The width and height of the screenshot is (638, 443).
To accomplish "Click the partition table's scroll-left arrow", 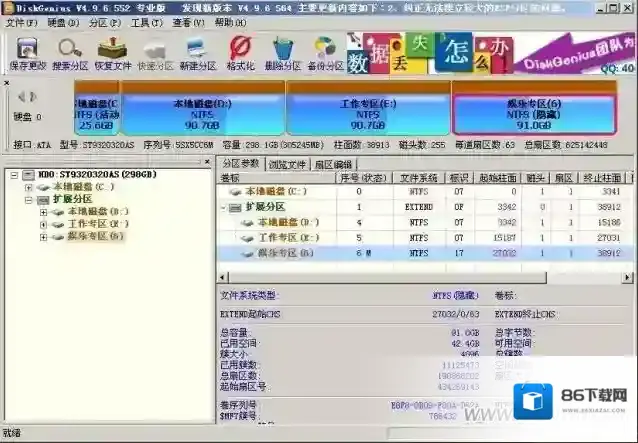I will click(223, 277).
